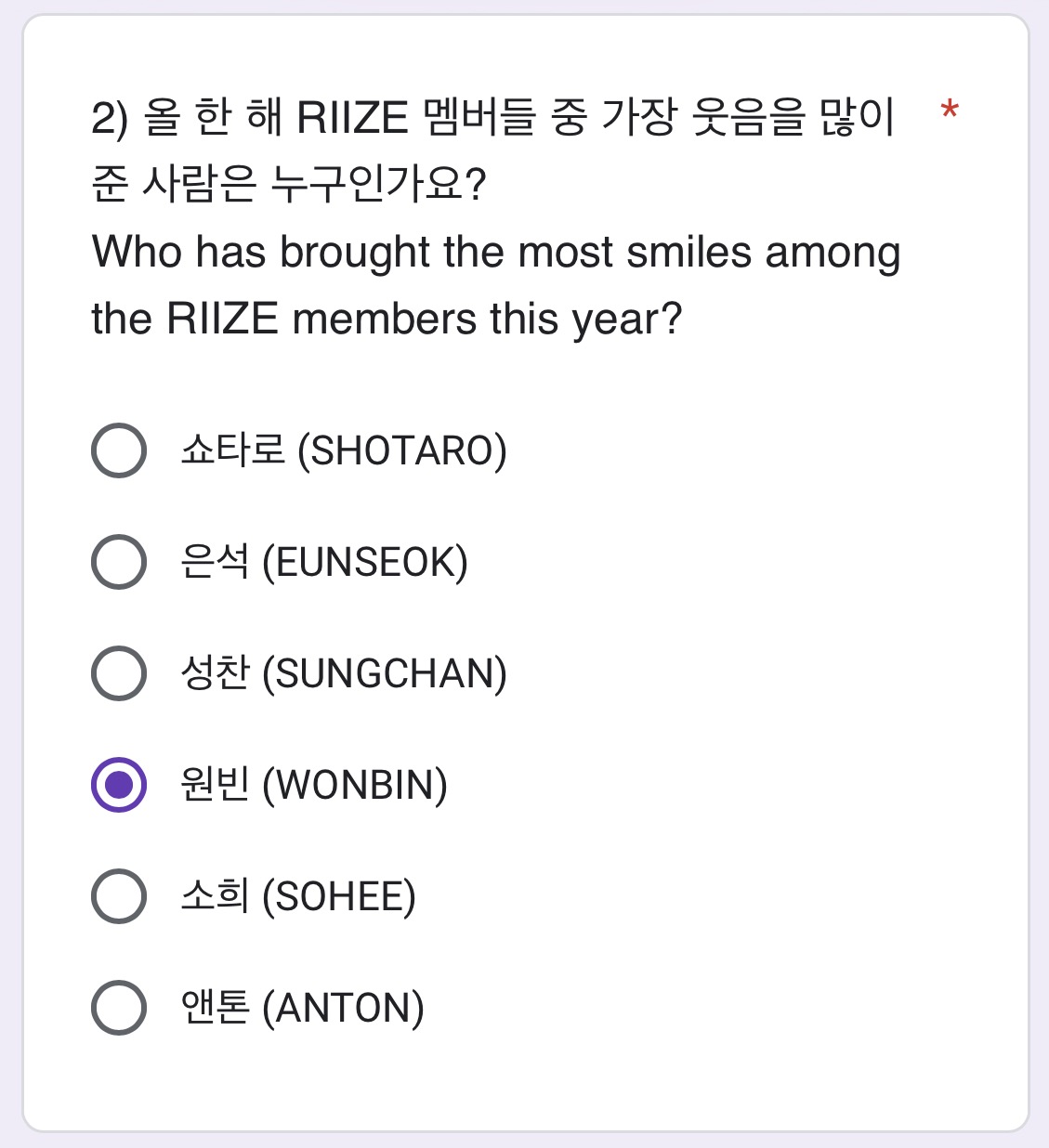Select the SHOTARO radio button
1049x1148 pixels.
[119, 450]
